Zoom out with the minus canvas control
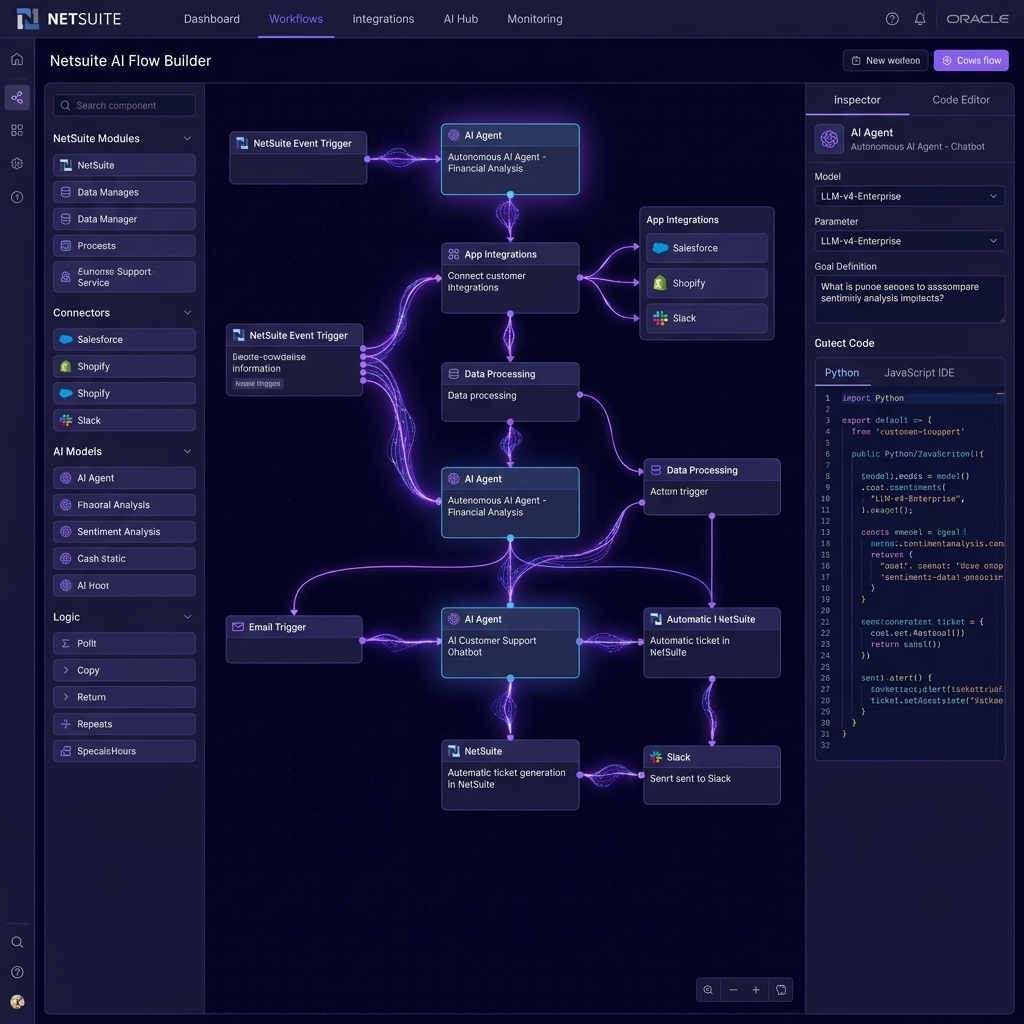 pos(733,989)
